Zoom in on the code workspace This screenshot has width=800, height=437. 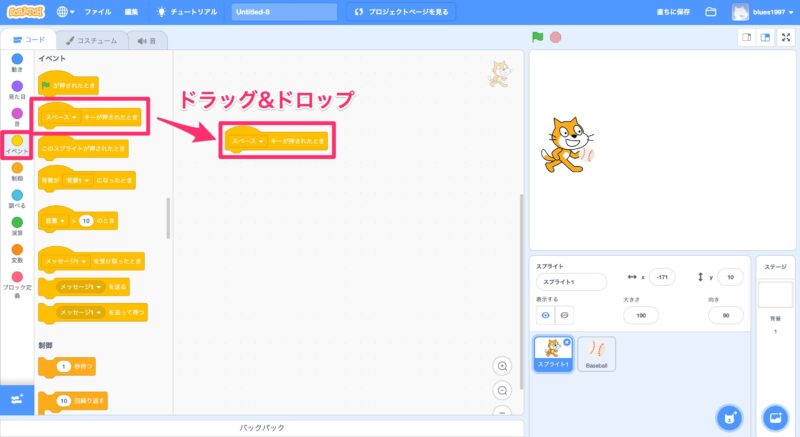[502, 366]
